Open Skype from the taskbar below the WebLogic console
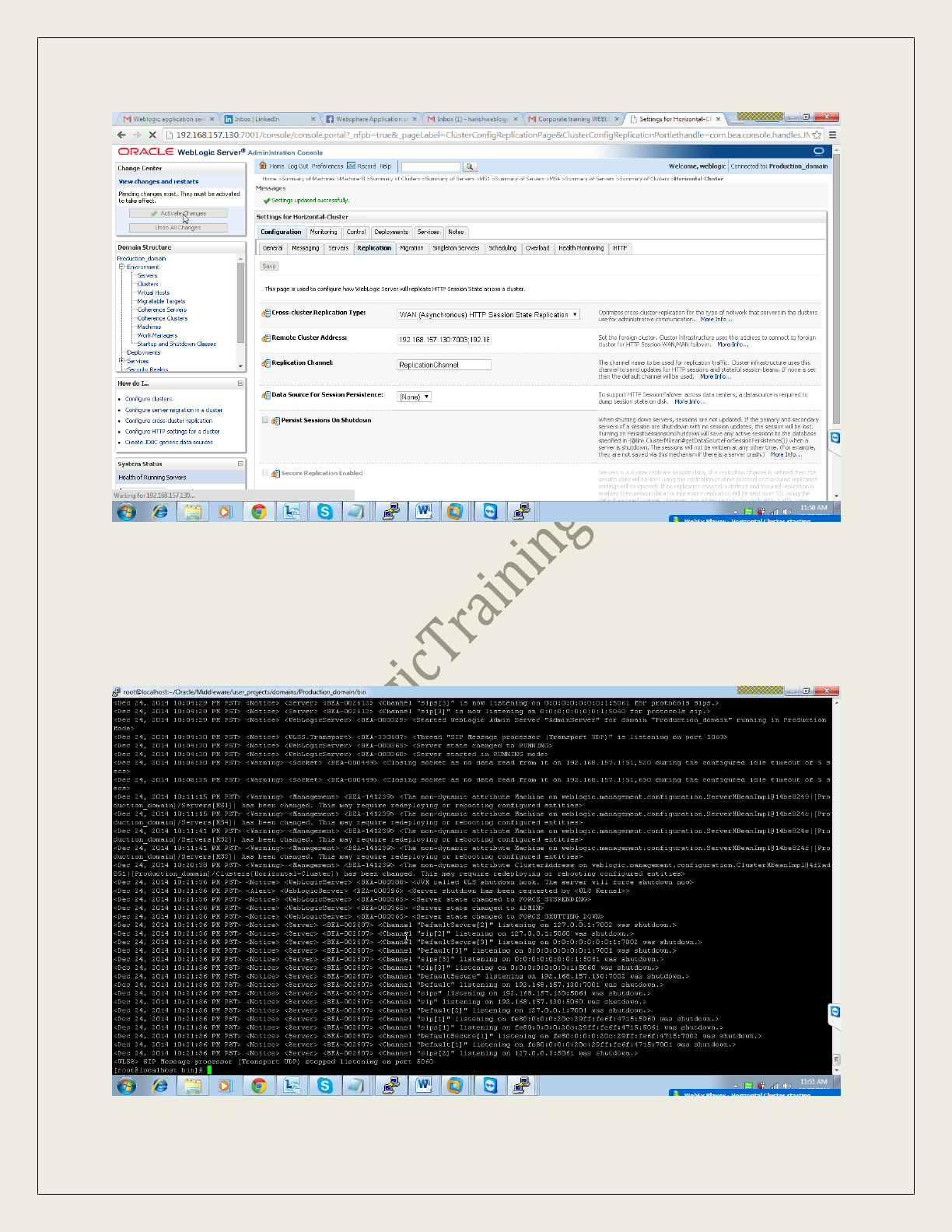Screen dimensions: 952x1232 [325, 511]
